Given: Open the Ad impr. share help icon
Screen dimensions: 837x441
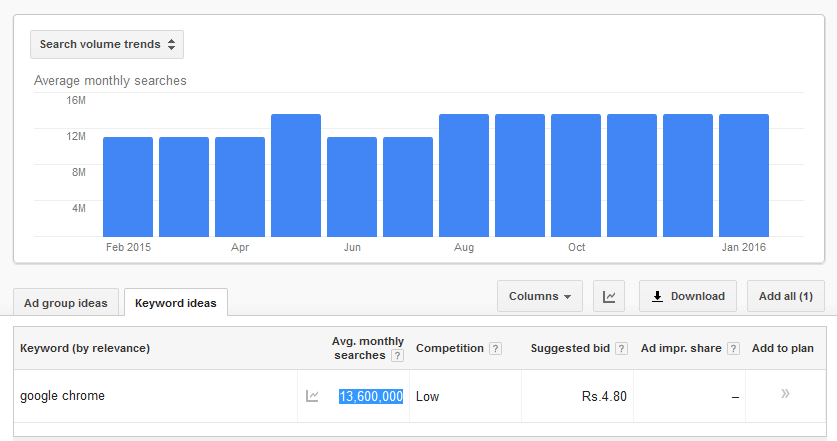Looking at the screenshot, I should [733, 349].
